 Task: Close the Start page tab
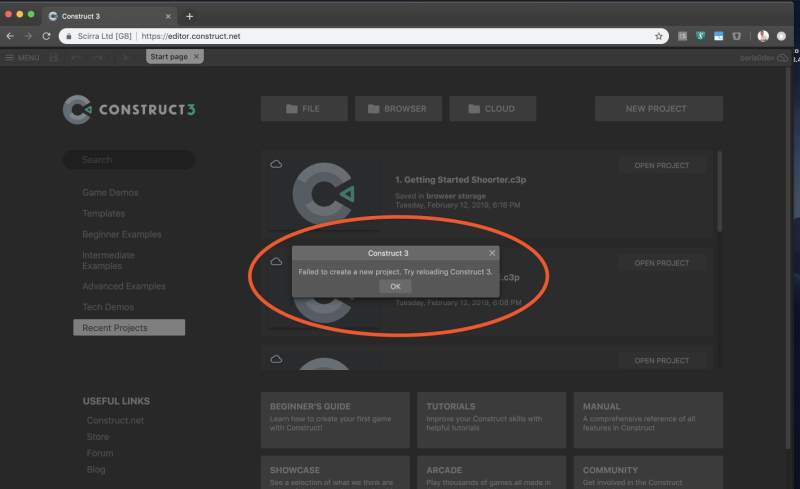point(197,56)
